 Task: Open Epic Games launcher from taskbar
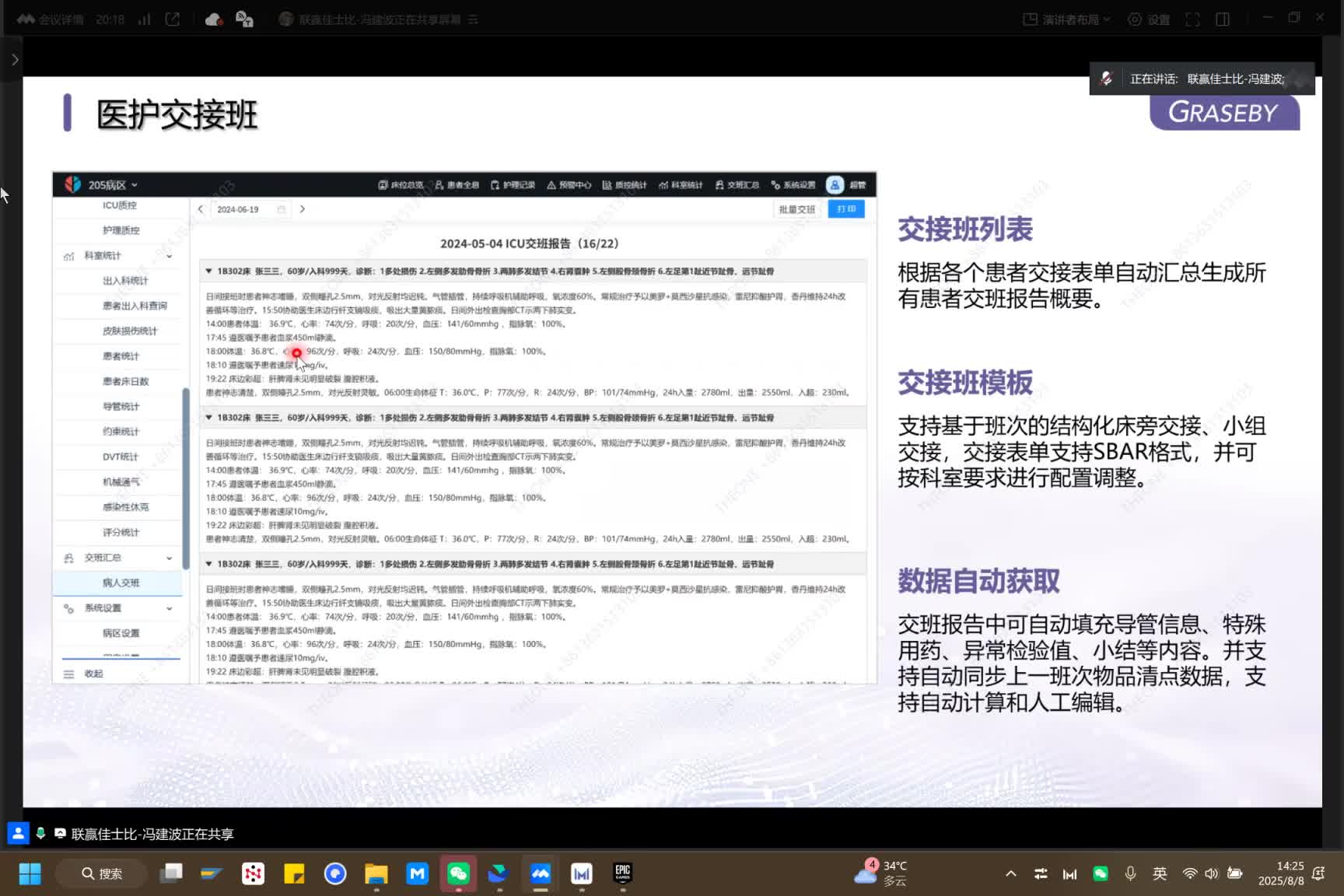tap(622, 873)
